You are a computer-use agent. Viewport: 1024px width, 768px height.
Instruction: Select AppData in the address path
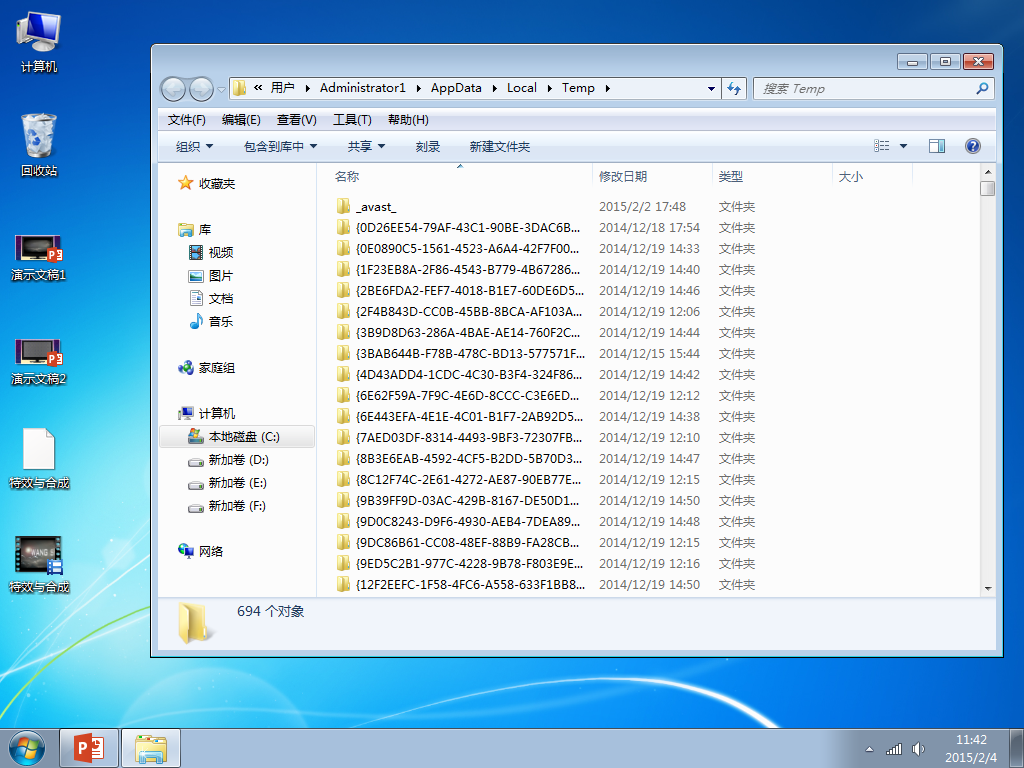point(456,88)
